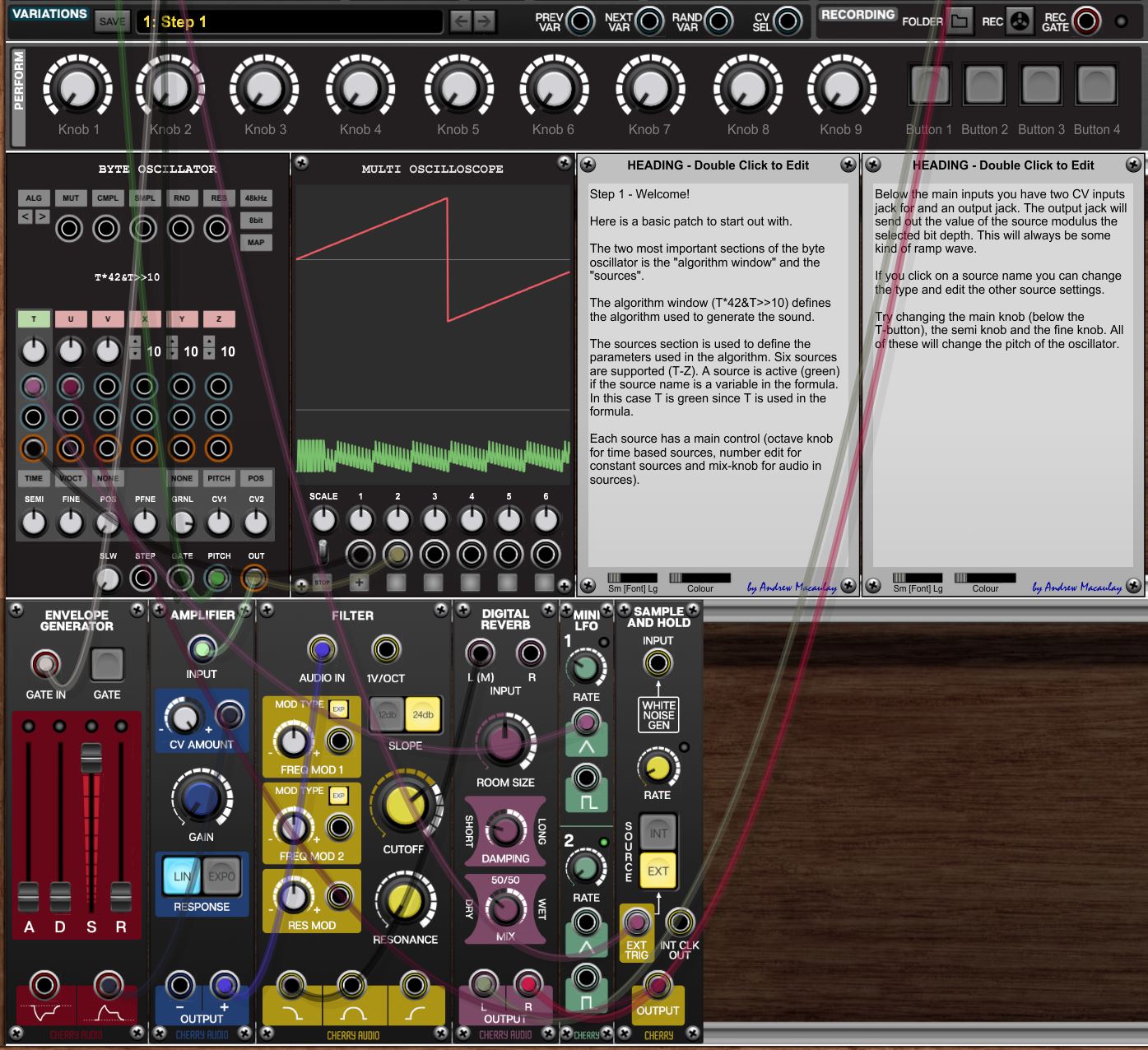Click the Digital Reverb L (M) input jack

[x=480, y=654]
